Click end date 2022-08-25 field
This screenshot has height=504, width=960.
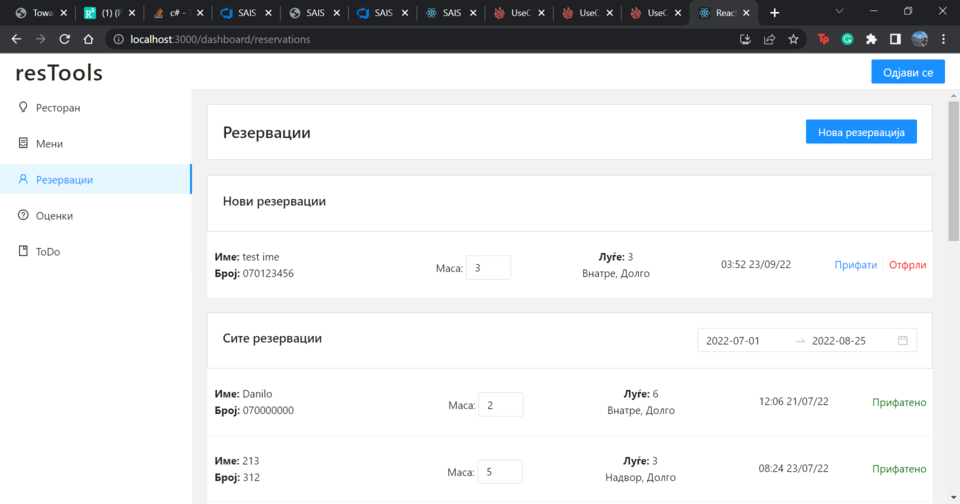click(x=850, y=341)
